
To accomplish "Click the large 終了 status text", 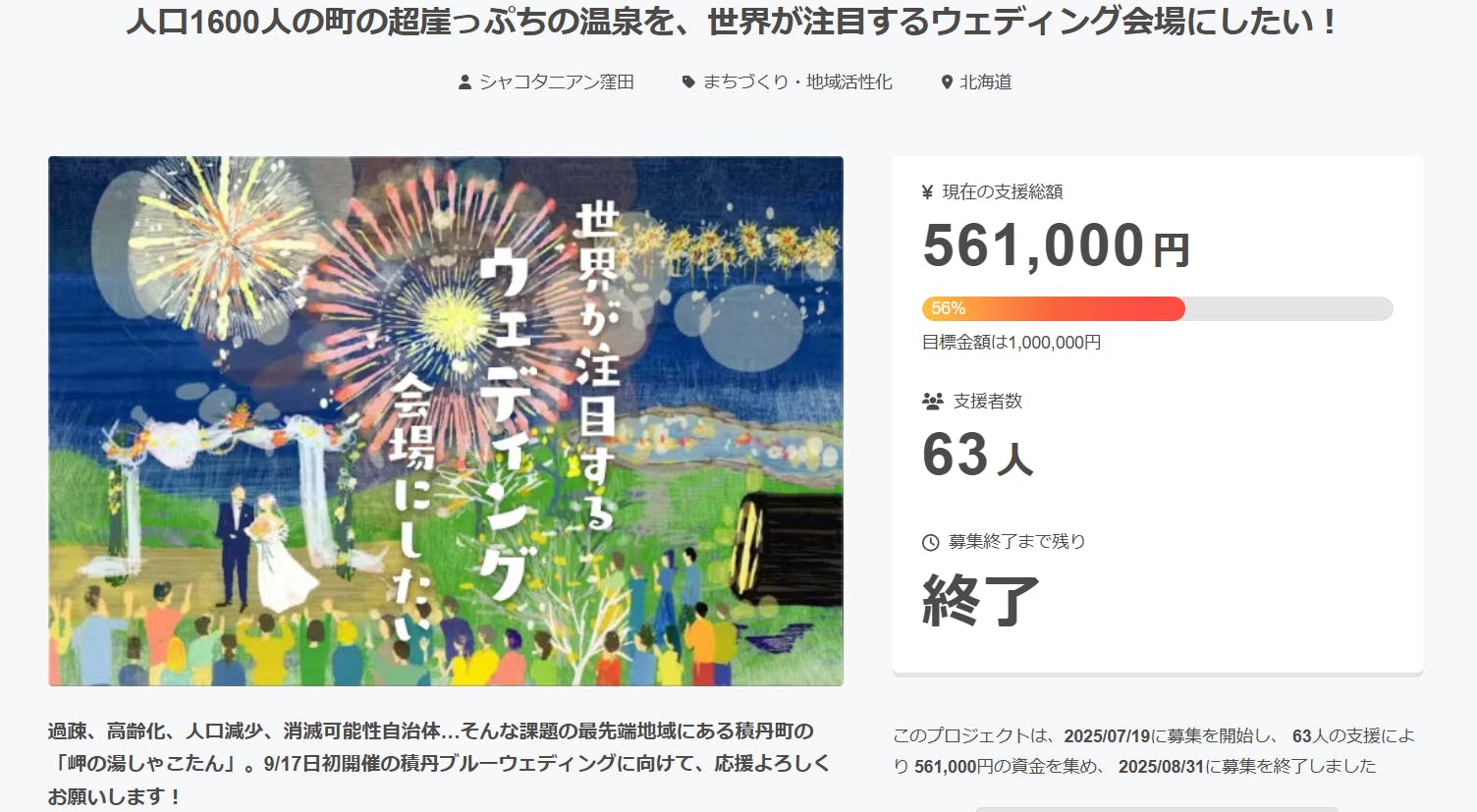I will click(980, 600).
